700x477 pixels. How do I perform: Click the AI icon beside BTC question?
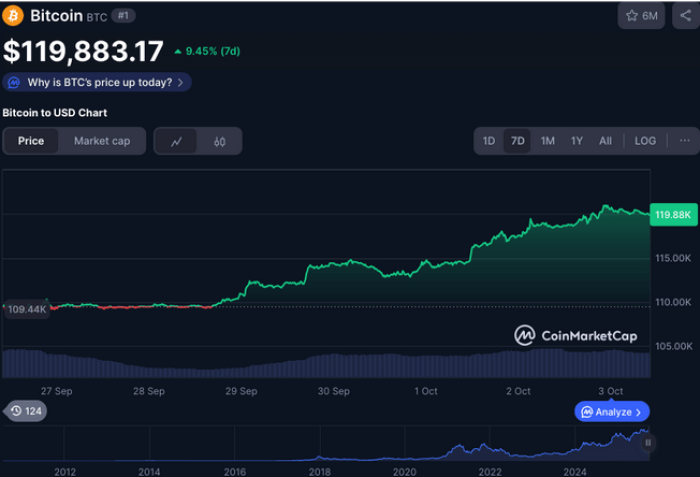tap(14, 82)
